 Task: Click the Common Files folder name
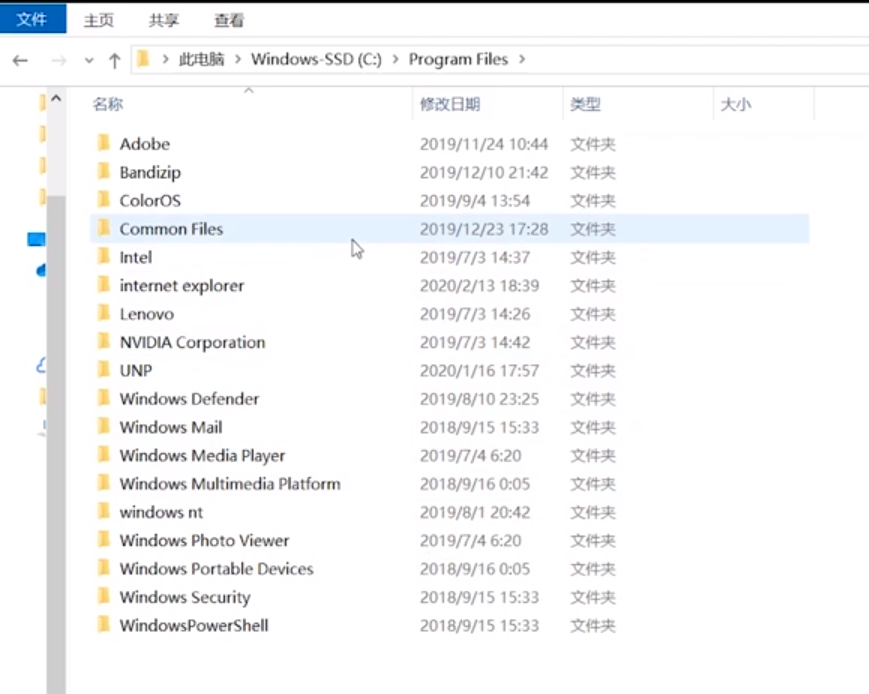point(171,229)
